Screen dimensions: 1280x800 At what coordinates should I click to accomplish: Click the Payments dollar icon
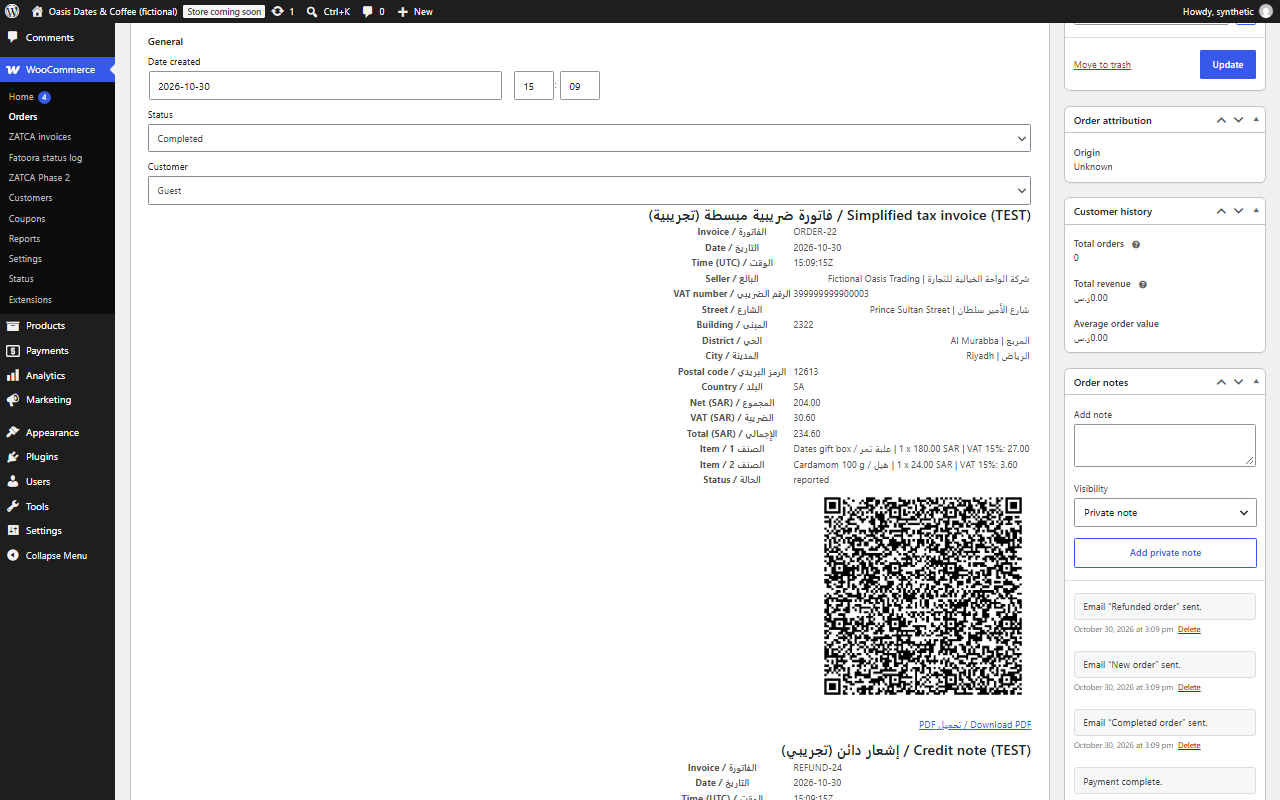click(x=12, y=350)
